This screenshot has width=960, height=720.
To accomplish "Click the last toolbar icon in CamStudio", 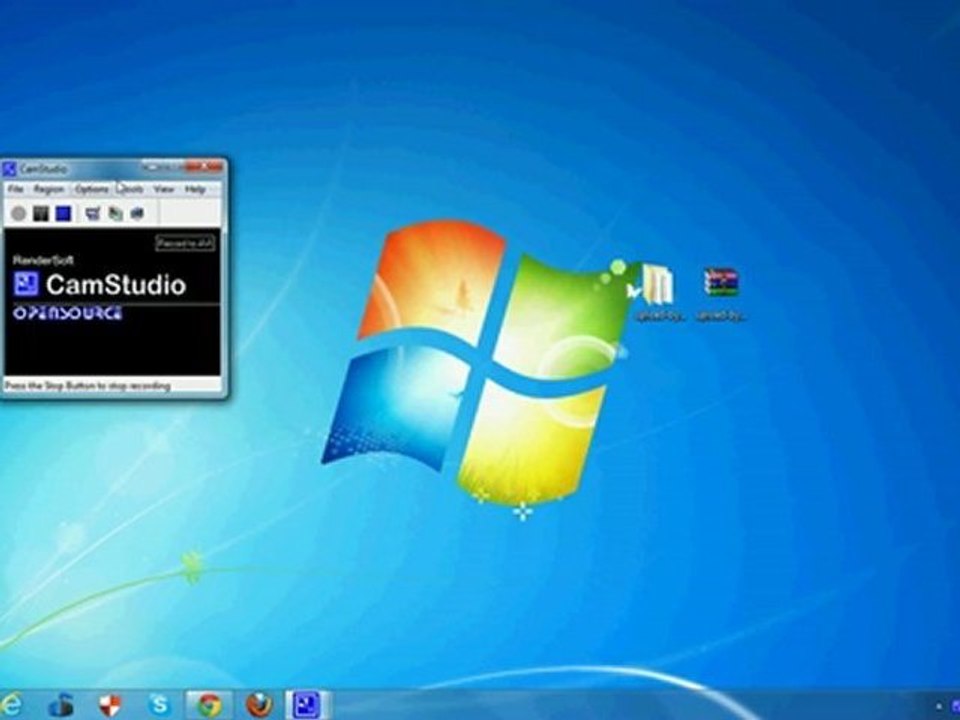I will pyautogui.click(x=137, y=213).
